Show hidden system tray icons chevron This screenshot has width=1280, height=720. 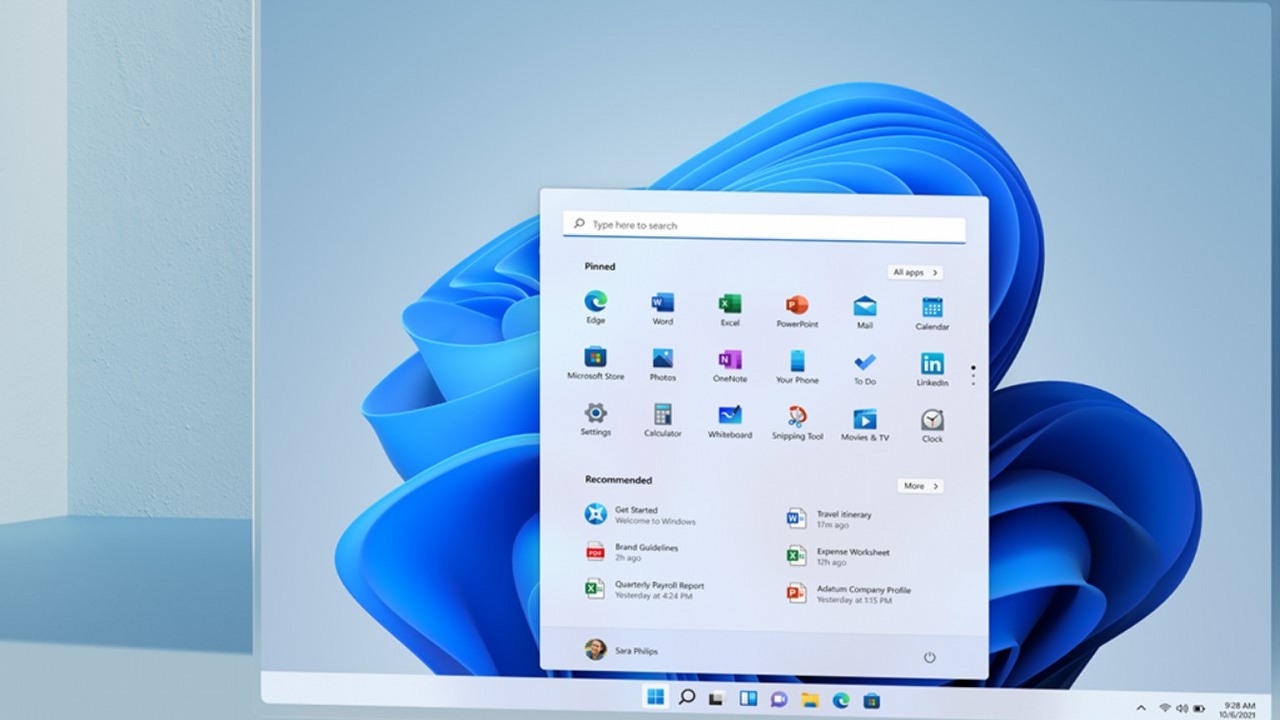(1139, 707)
